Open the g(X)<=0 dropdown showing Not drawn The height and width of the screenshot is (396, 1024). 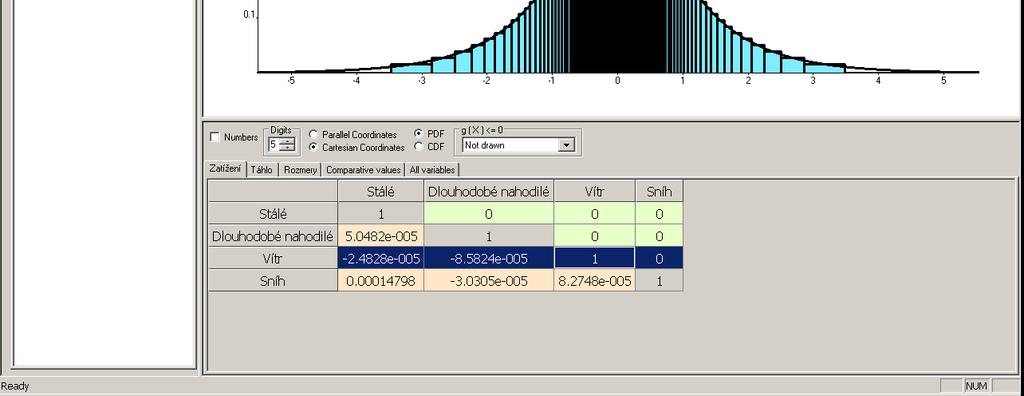point(519,145)
